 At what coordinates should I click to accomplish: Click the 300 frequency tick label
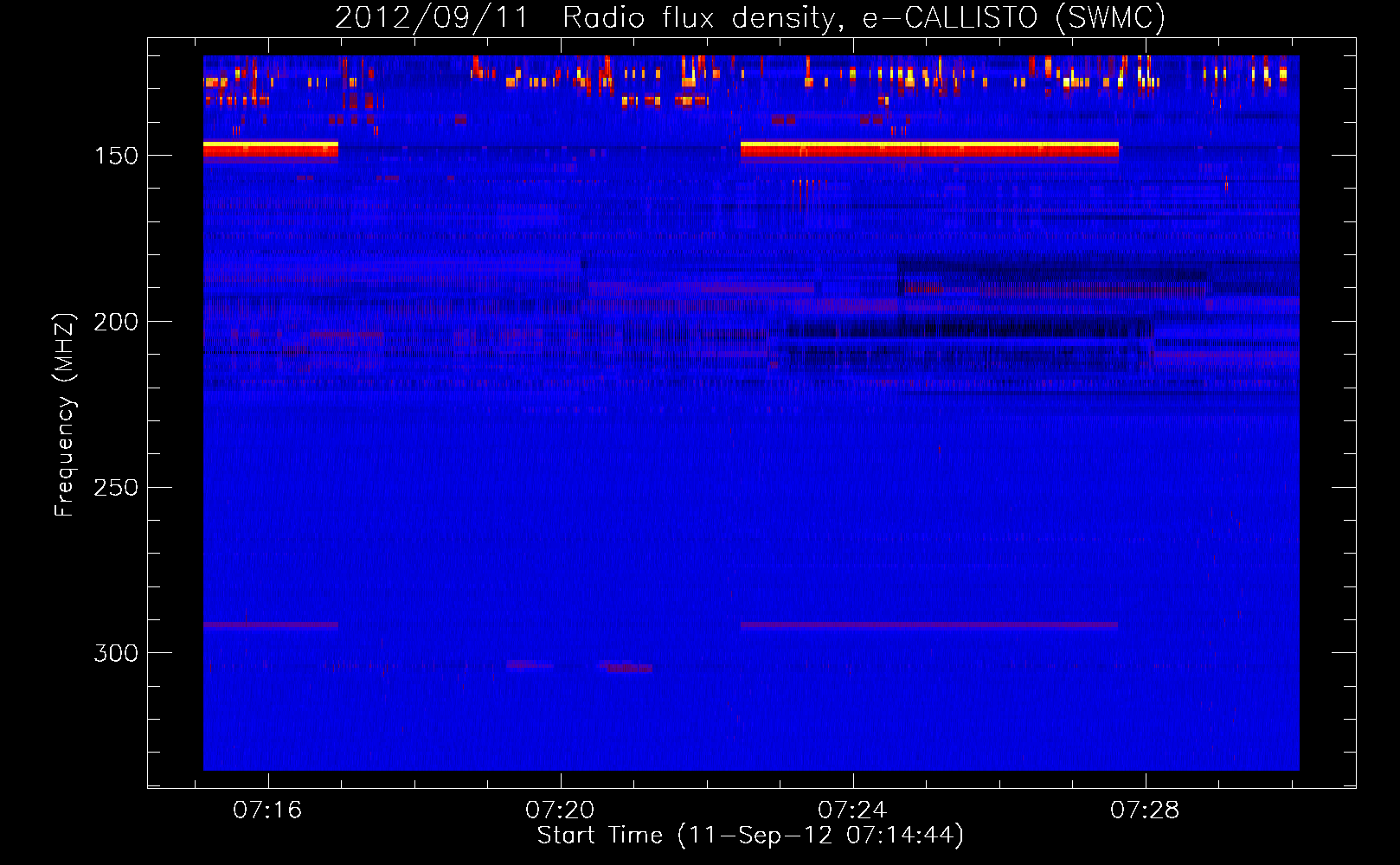tap(116, 653)
